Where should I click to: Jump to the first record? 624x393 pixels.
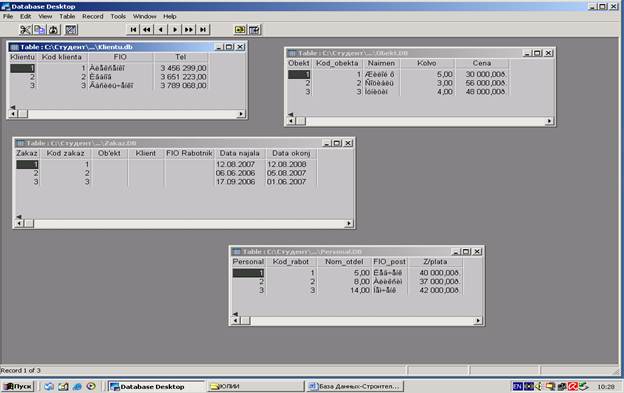(x=133, y=29)
